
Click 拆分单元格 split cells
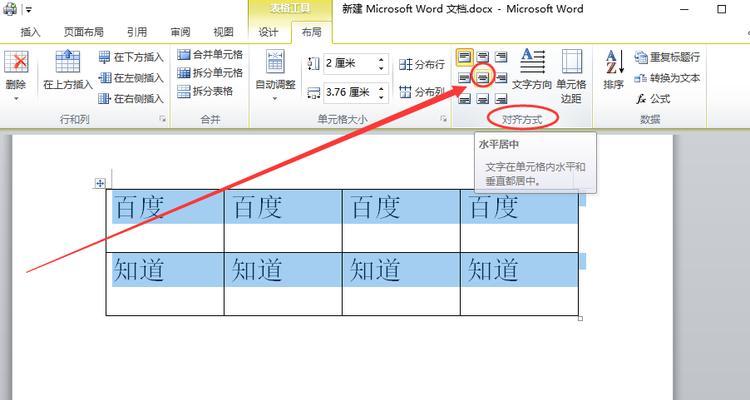click(210, 73)
